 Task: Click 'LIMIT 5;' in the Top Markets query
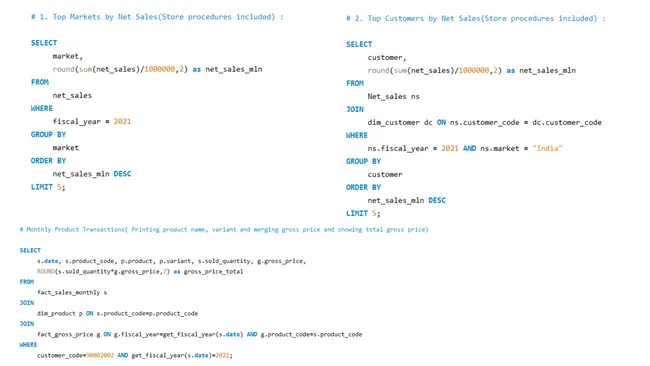coord(48,187)
